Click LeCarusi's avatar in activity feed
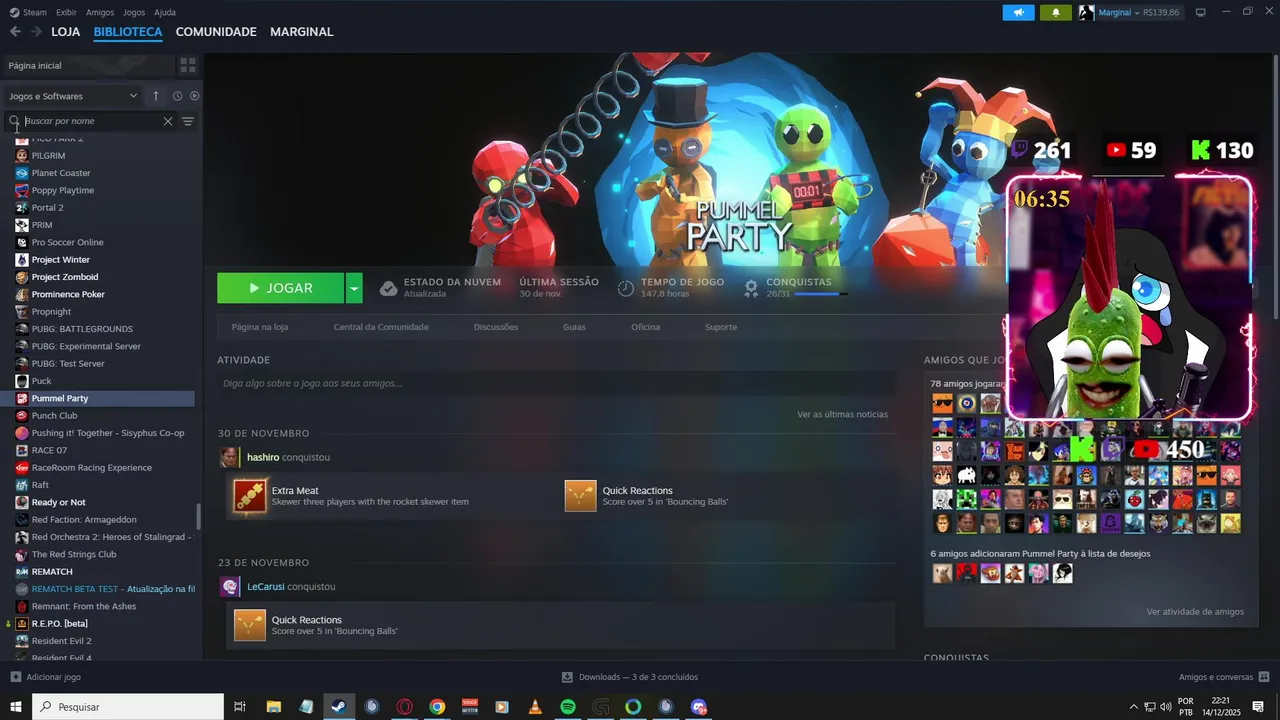Screen dimensions: 1280x720 pyautogui.click(x=230, y=586)
